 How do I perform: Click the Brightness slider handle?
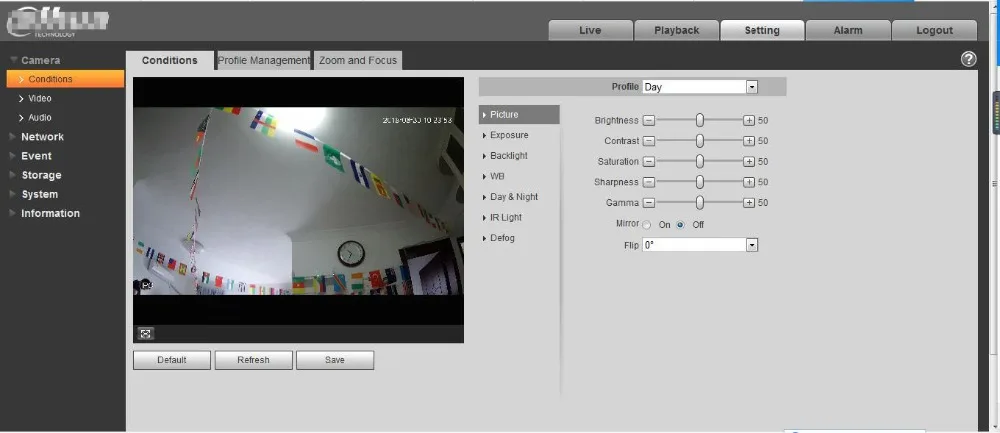coord(700,120)
